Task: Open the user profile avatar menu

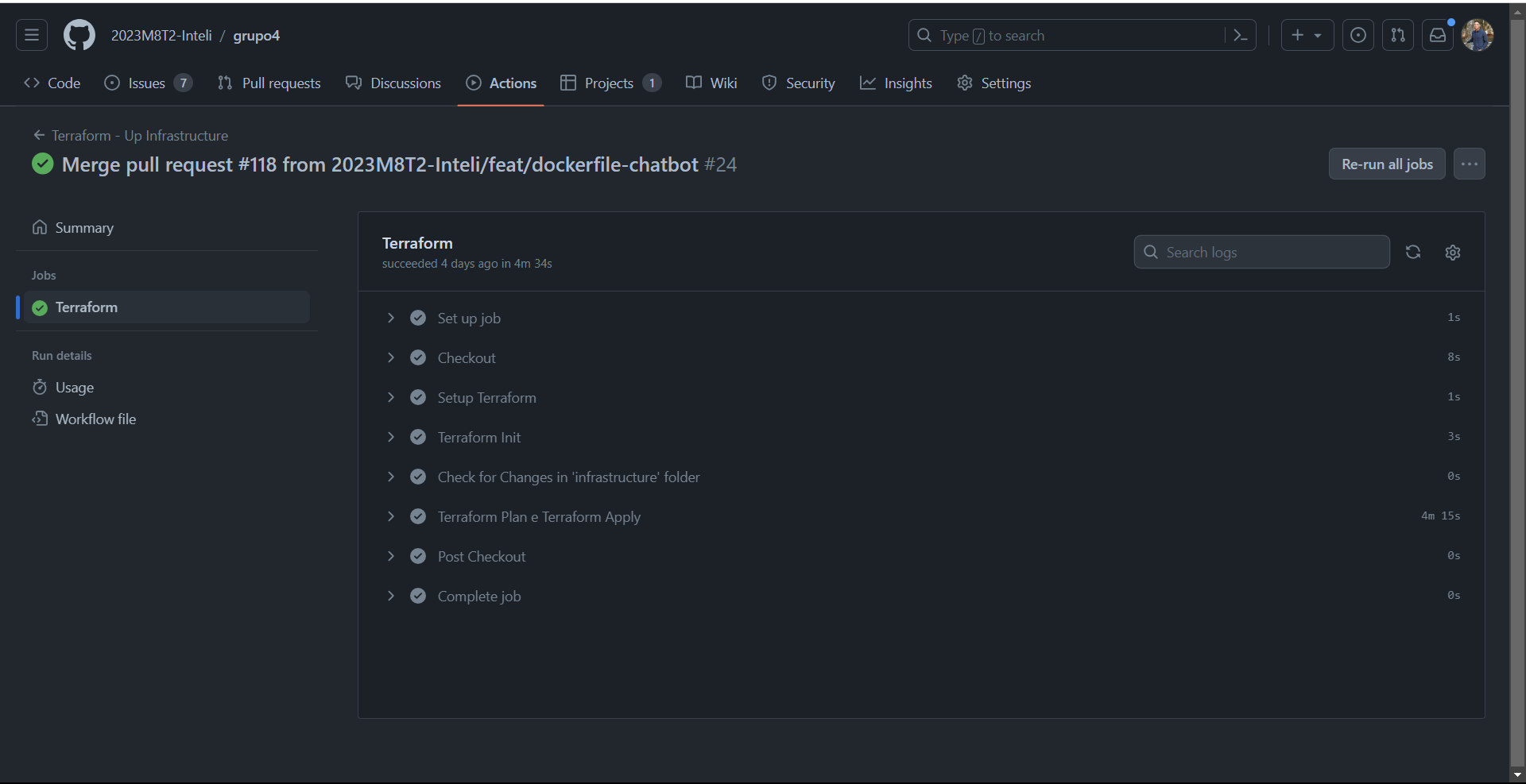Action: pyautogui.click(x=1478, y=35)
